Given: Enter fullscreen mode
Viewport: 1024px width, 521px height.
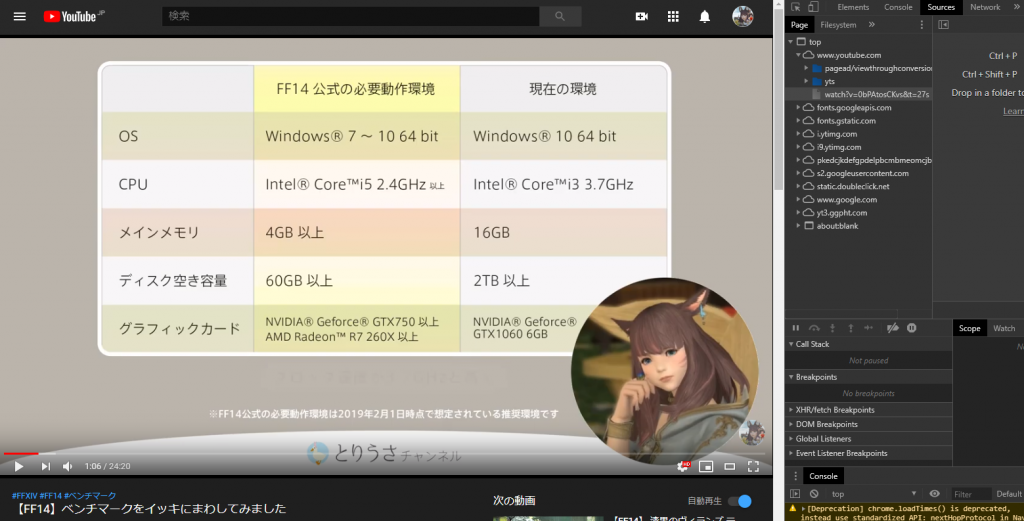Looking at the screenshot, I should point(753,466).
